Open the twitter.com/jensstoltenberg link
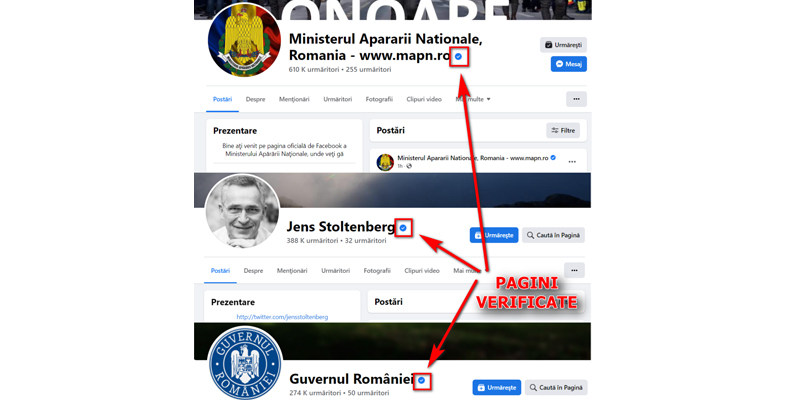800x400 pixels. tap(282, 317)
